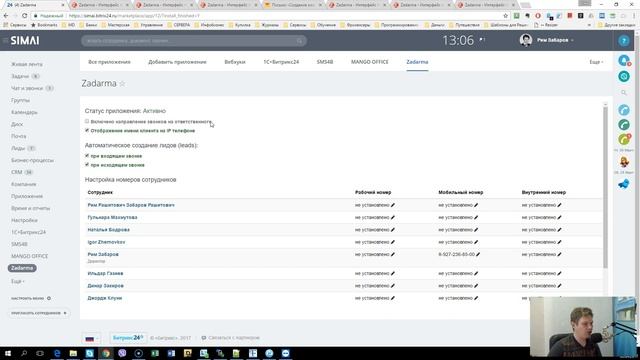Screen dimensions: 640x360
Task: Open employee Гульнара Махмутова profile link
Action: click(112, 218)
